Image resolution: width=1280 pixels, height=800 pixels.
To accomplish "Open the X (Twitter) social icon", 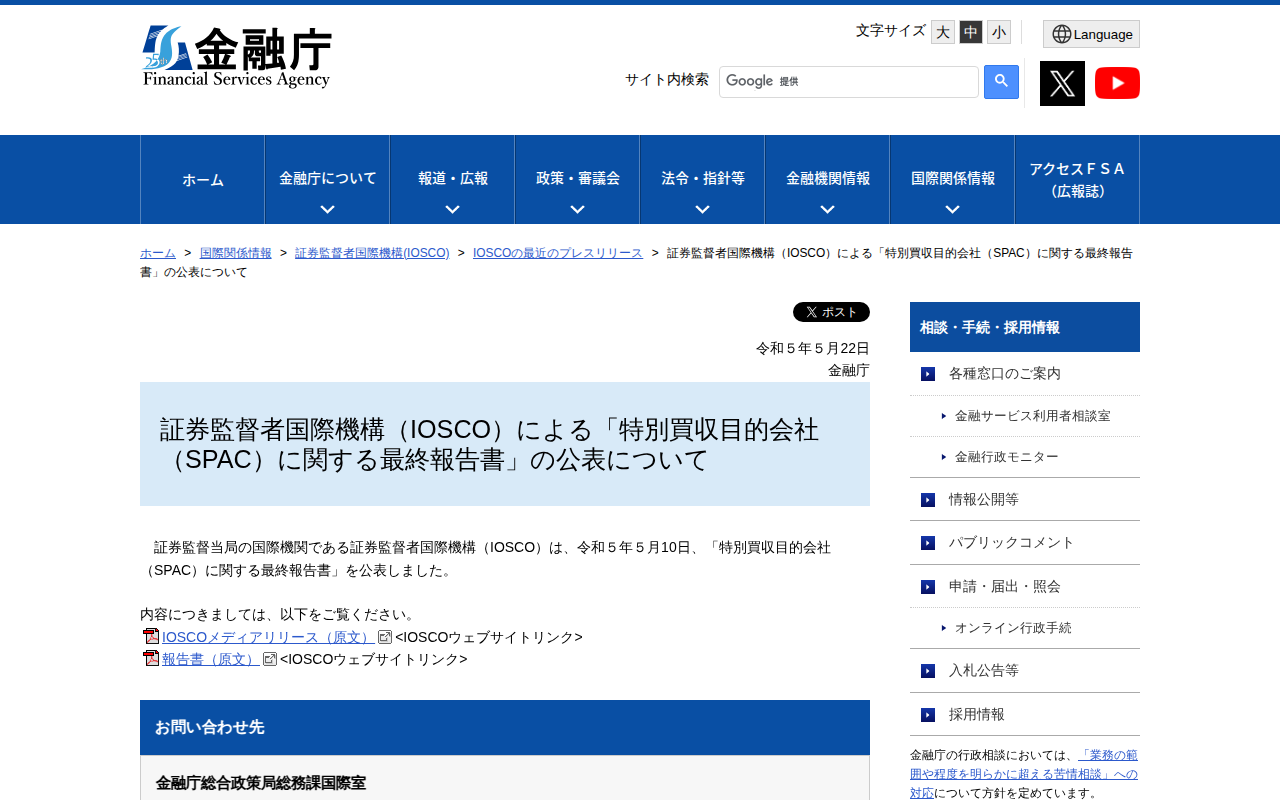I will pos(1062,83).
